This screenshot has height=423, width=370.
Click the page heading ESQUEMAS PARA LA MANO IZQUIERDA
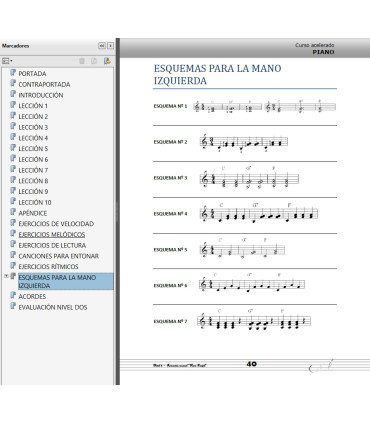click(217, 74)
